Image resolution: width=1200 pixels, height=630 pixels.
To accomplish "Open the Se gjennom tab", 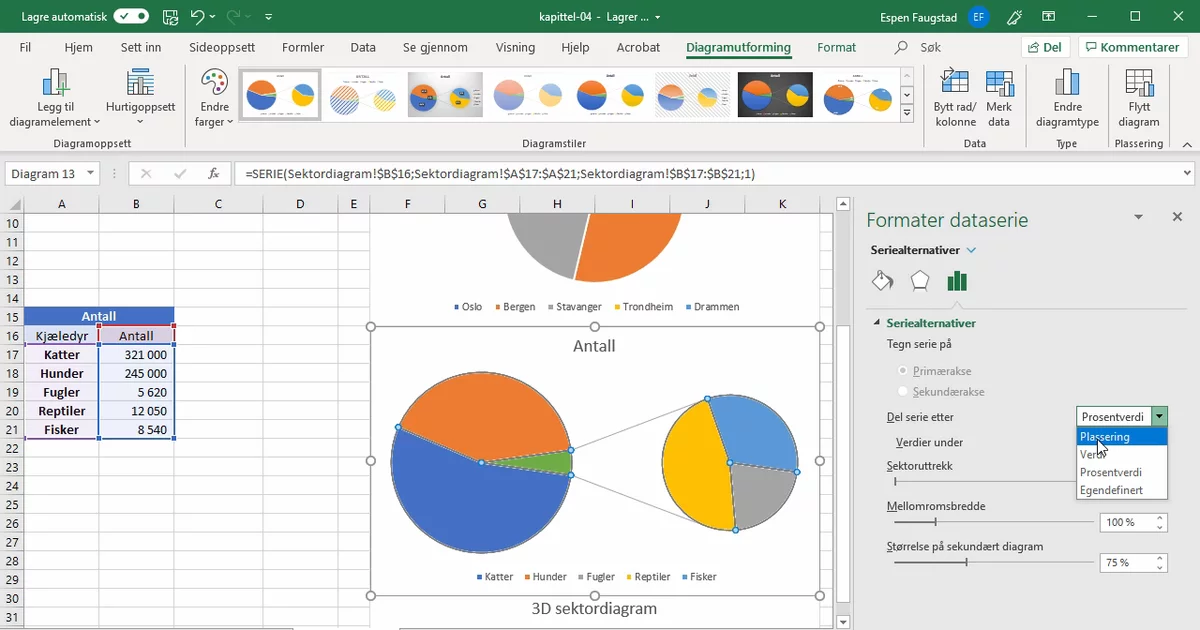I will pyautogui.click(x=435, y=47).
